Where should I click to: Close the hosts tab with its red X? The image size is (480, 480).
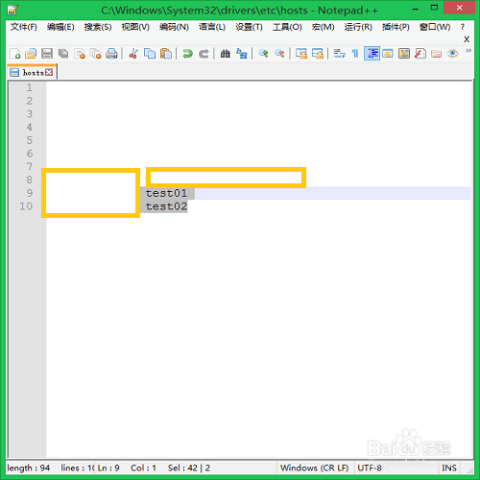click(49, 72)
